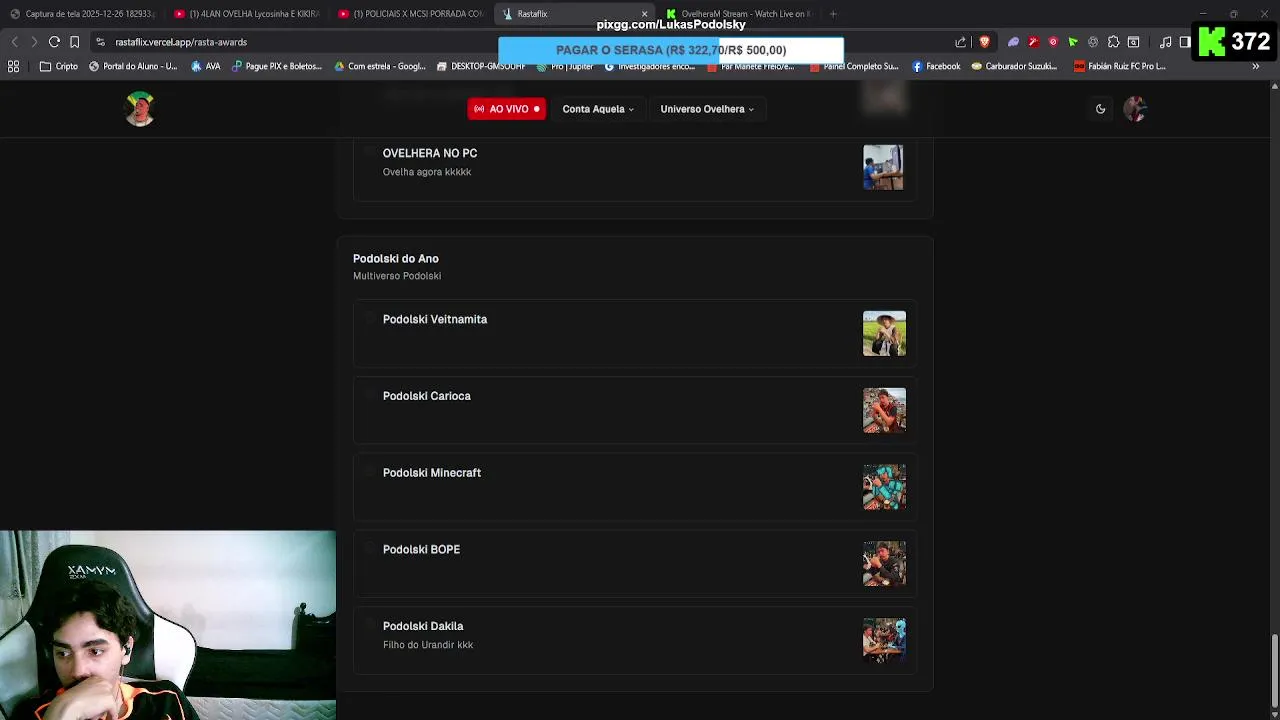The height and width of the screenshot is (720, 1280).
Task: Toggle the browser sidebar panel icon
Action: 1185,42
